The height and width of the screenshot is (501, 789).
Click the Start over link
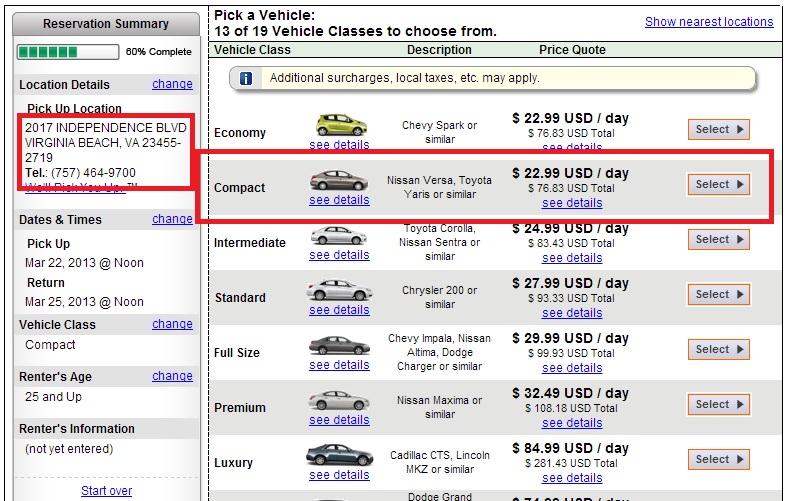pyautogui.click(x=107, y=490)
